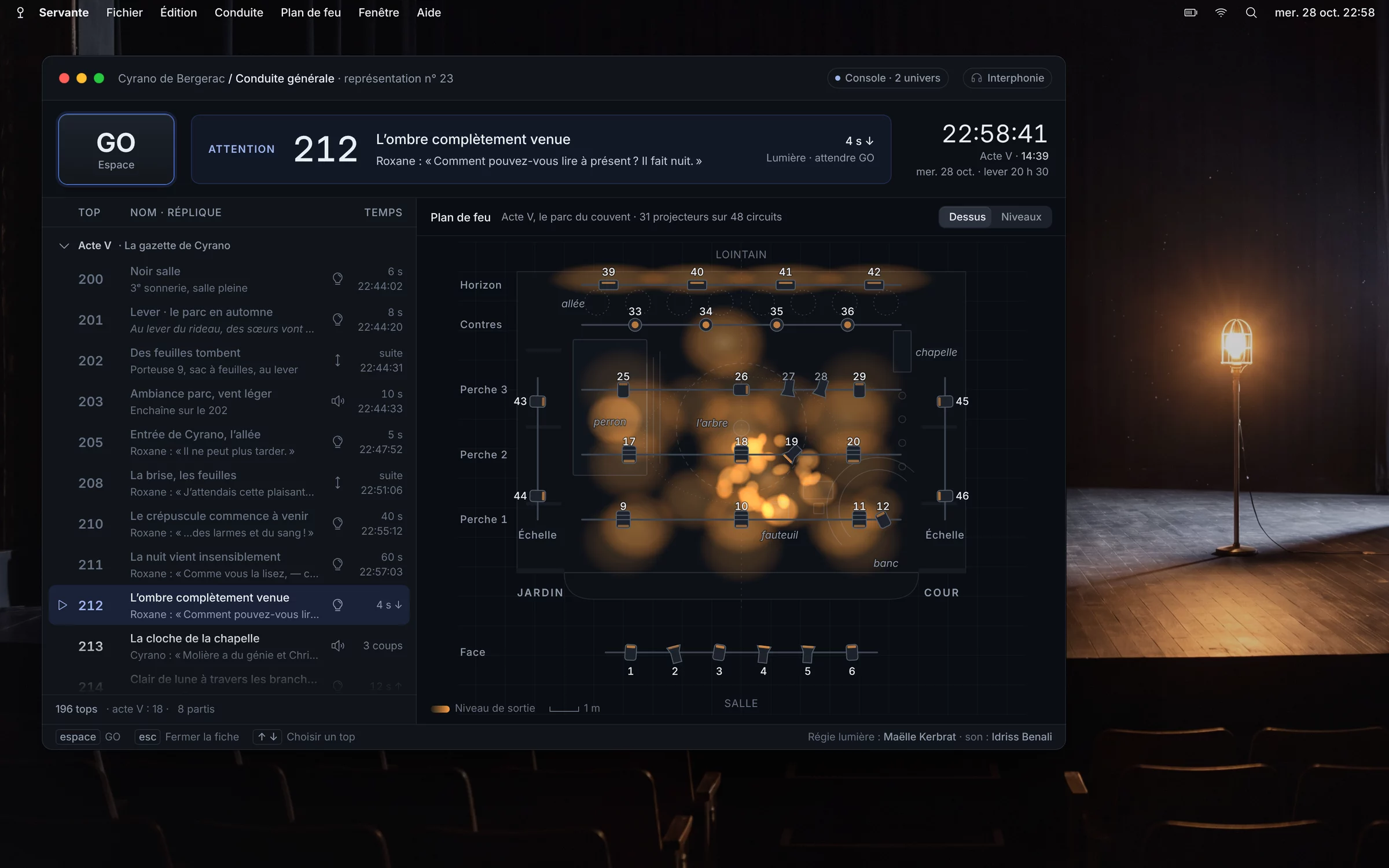This screenshot has width=1389, height=868.
Task: Select Face projector 3
Action: click(719, 652)
